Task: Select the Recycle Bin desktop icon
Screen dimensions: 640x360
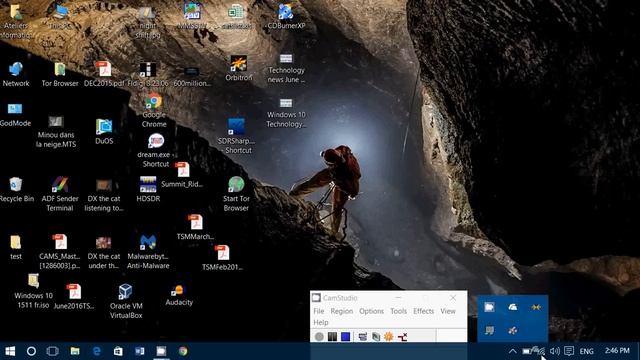Action: pos(16,189)
